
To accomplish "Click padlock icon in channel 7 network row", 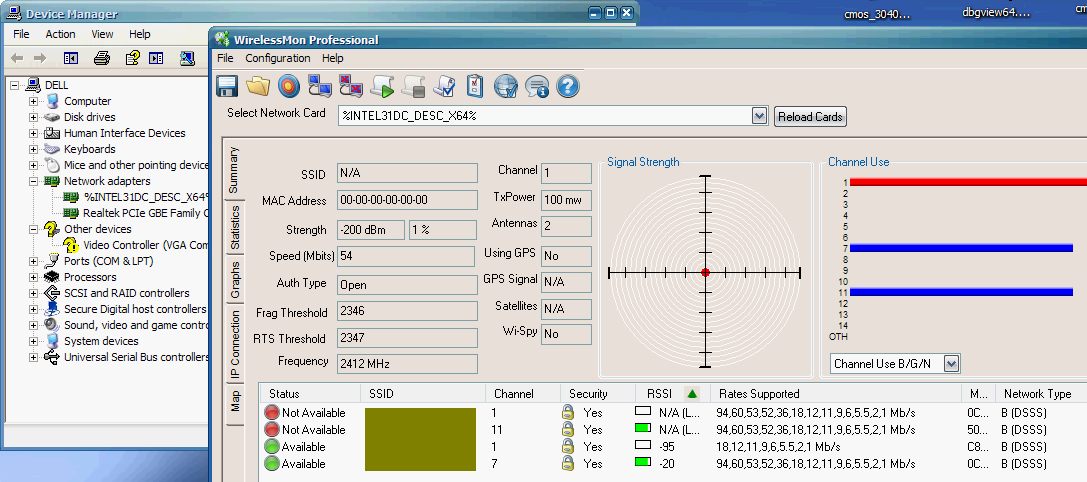I will click(568, 463).
